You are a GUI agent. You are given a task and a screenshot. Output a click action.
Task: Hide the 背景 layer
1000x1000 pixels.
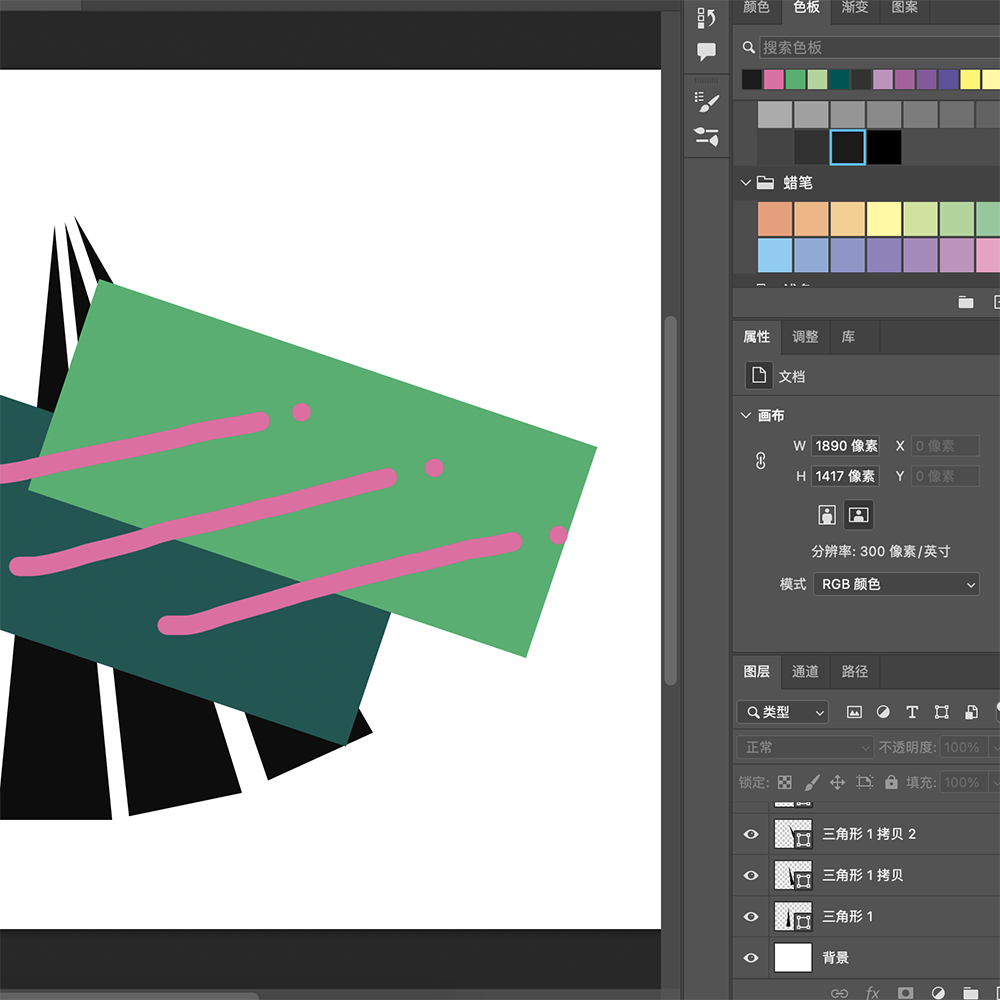[750, 957]
